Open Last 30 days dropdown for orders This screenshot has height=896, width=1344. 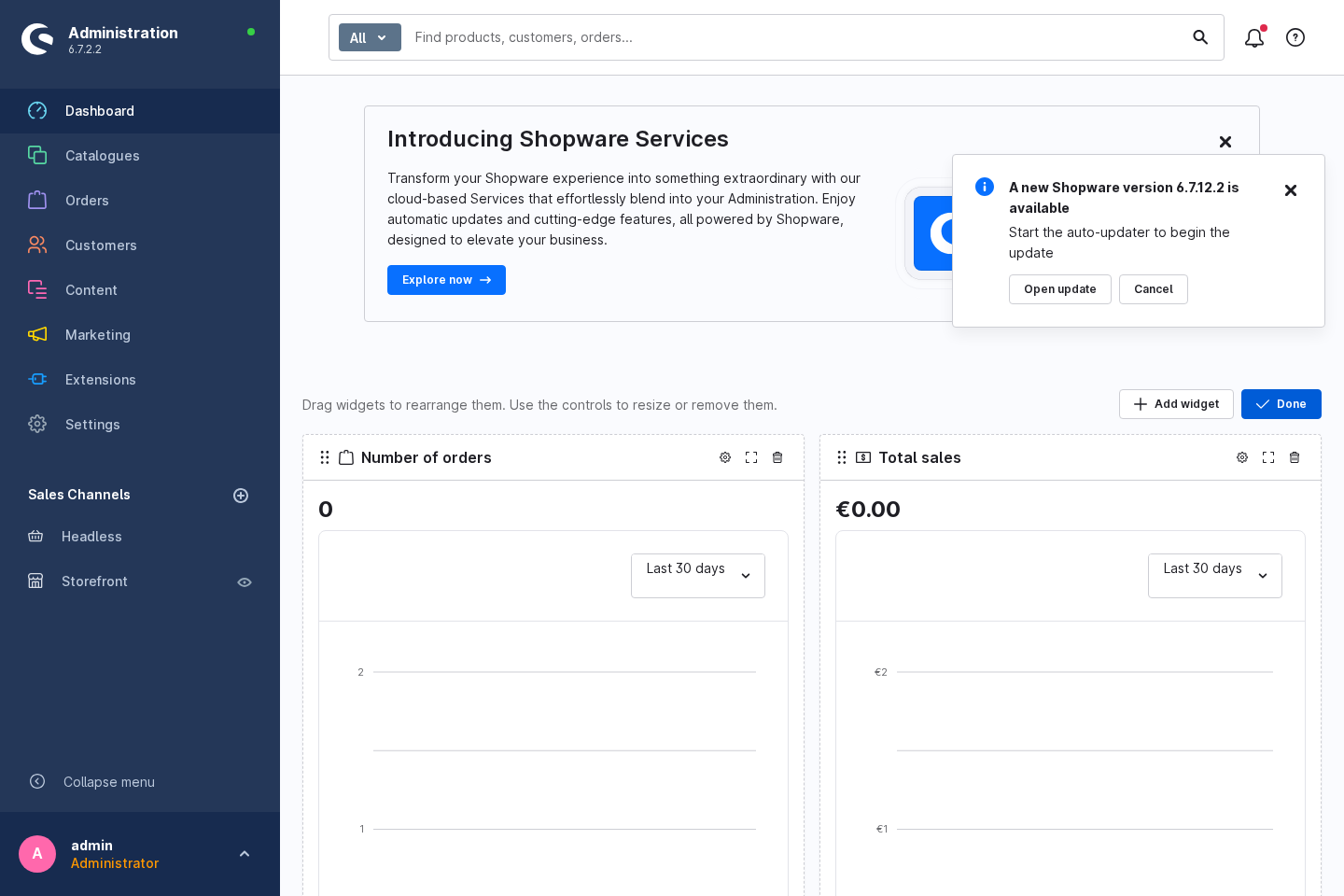pyautogui.click(x=698, y=575)
